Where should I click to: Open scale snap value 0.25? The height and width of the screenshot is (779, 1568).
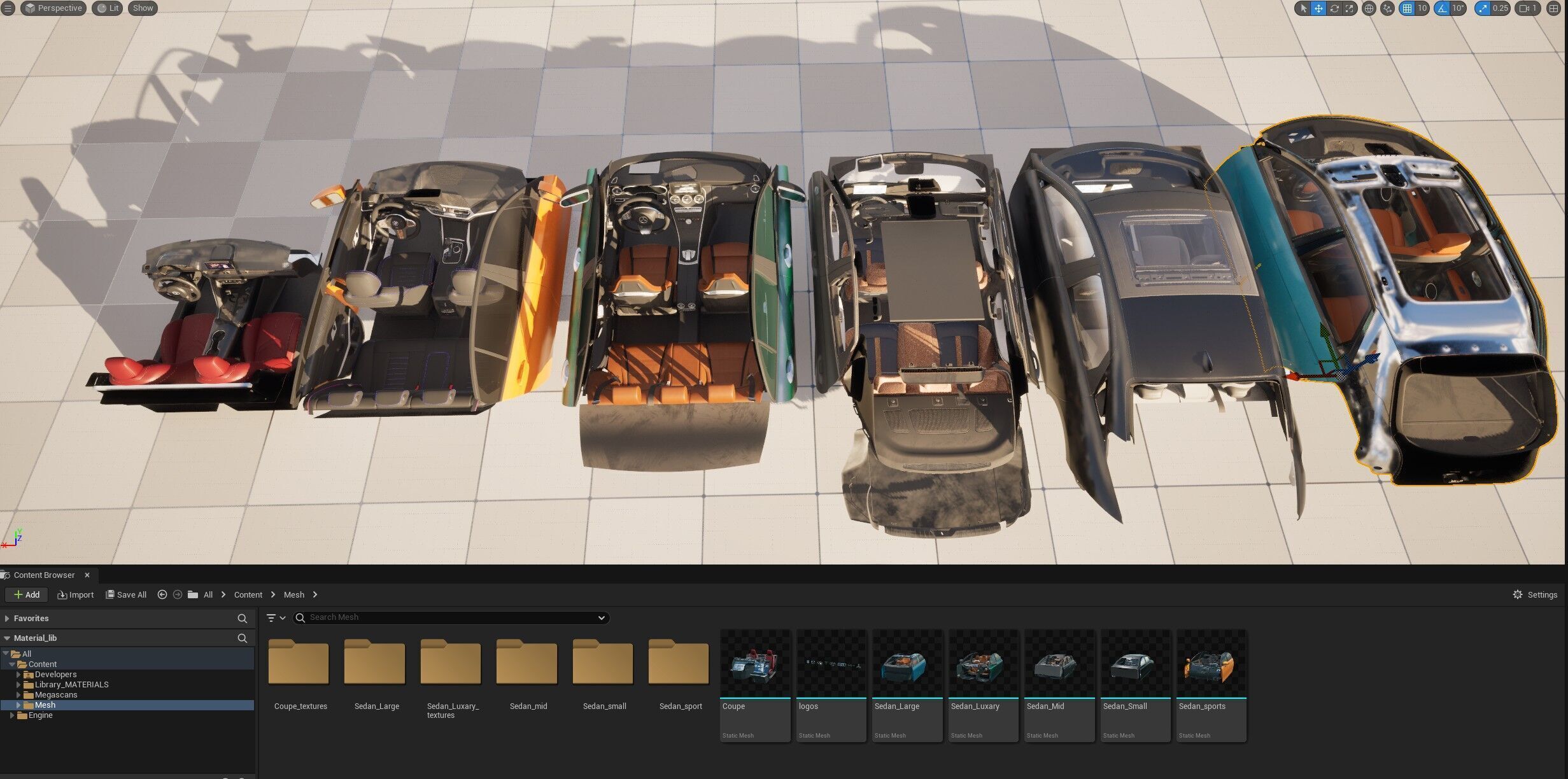(1501, 8)
